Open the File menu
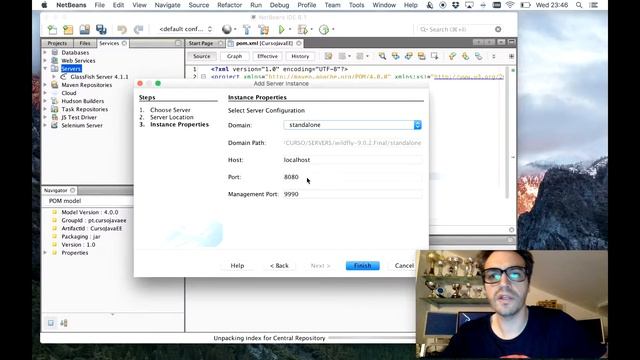This screenshot has height=360, width=640. point(100,5)
